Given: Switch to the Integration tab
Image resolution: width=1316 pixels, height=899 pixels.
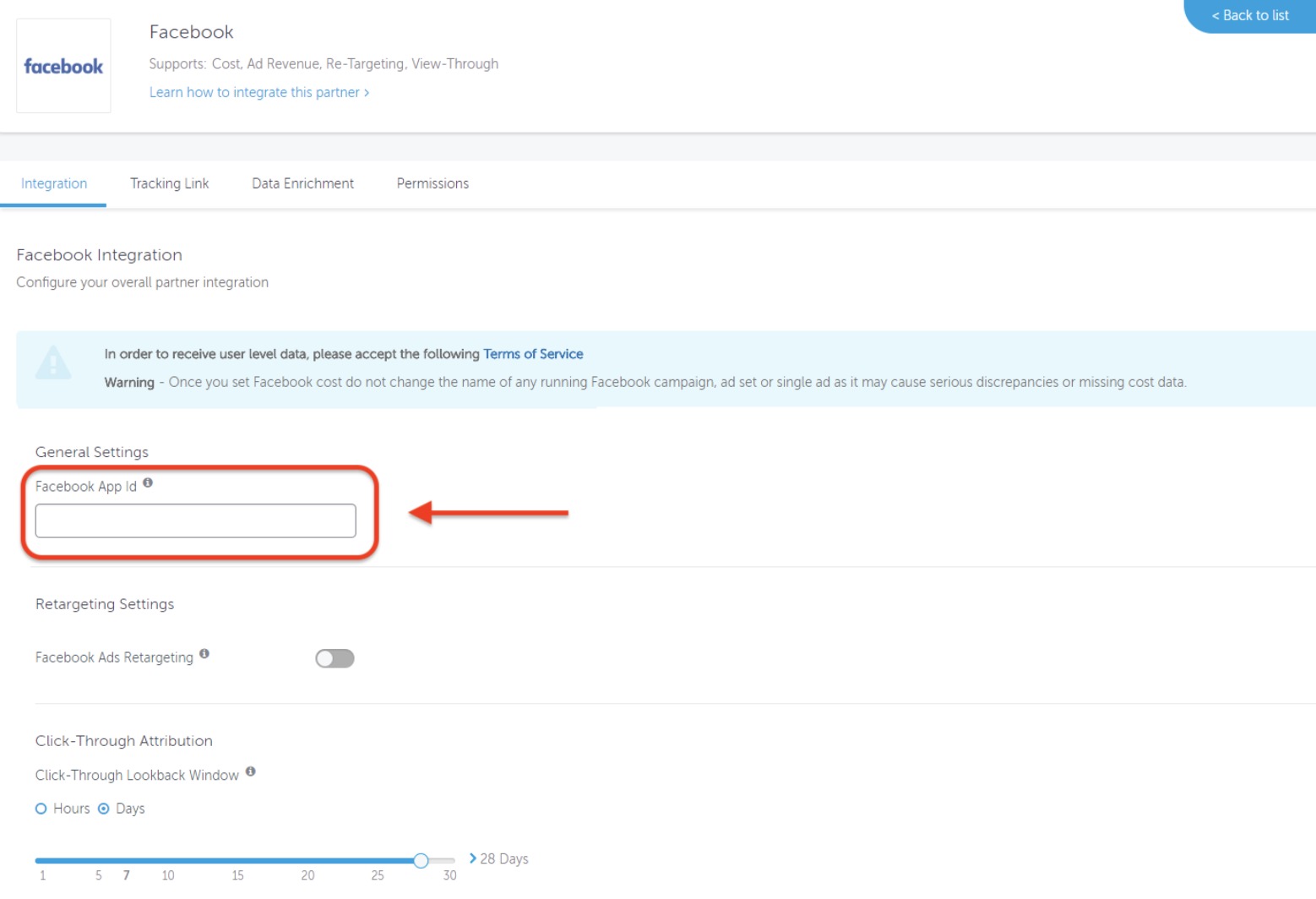Looking at the screenshot, I should 54,183.
